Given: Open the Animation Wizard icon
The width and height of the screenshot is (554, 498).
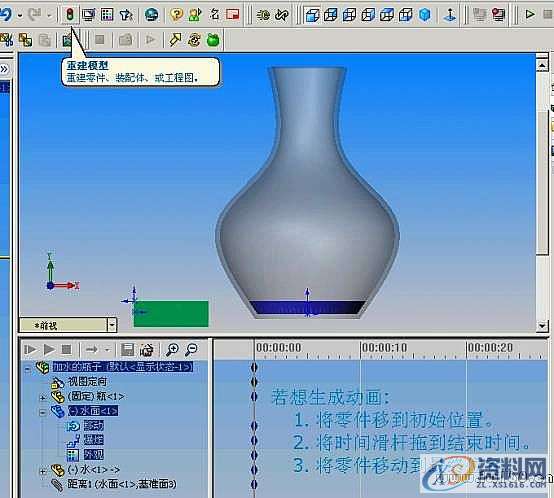Looking at the screenshot, I should tap(147, 350).
